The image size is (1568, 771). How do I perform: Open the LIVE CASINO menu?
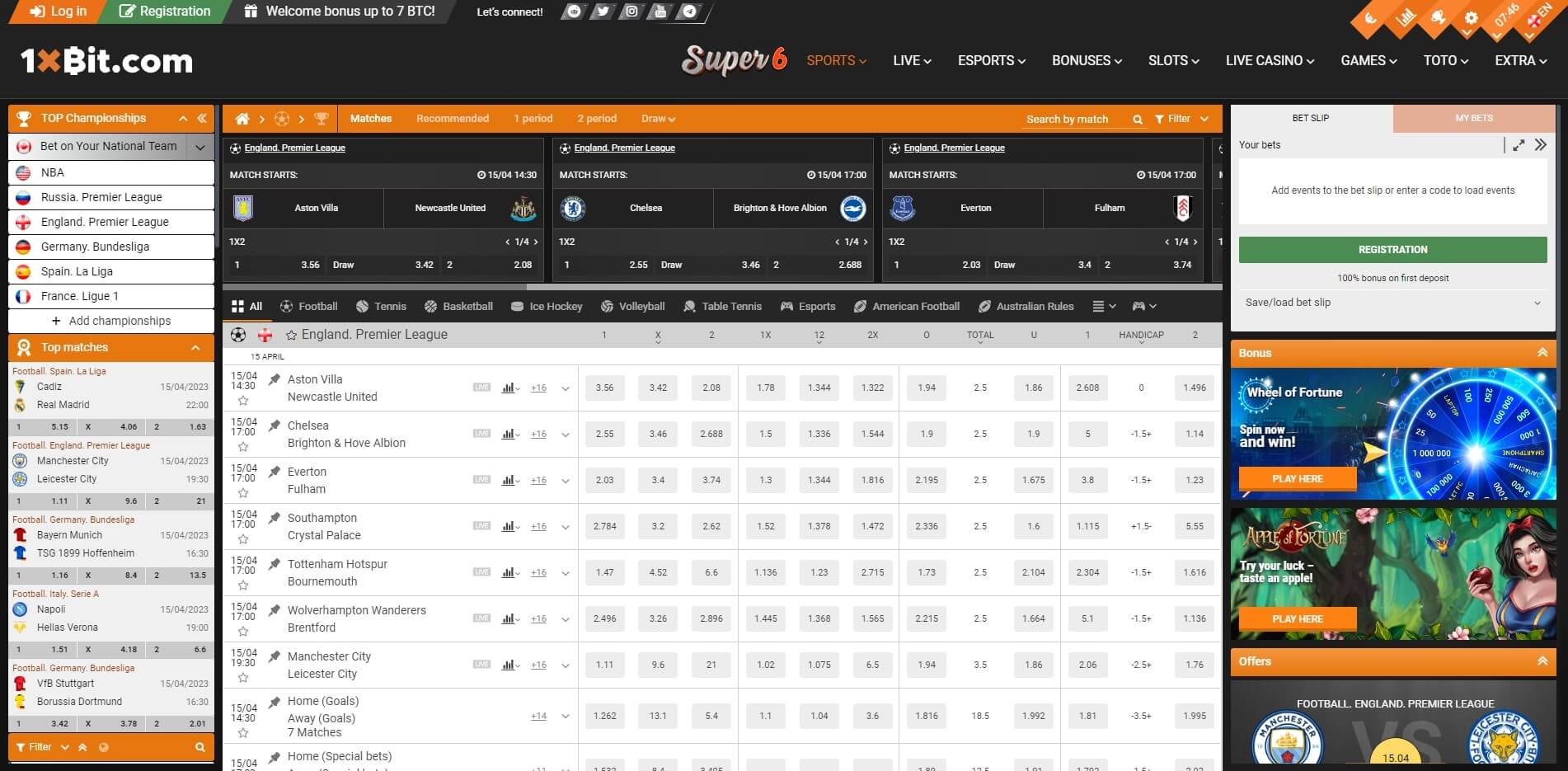(x=1270, y=60)
